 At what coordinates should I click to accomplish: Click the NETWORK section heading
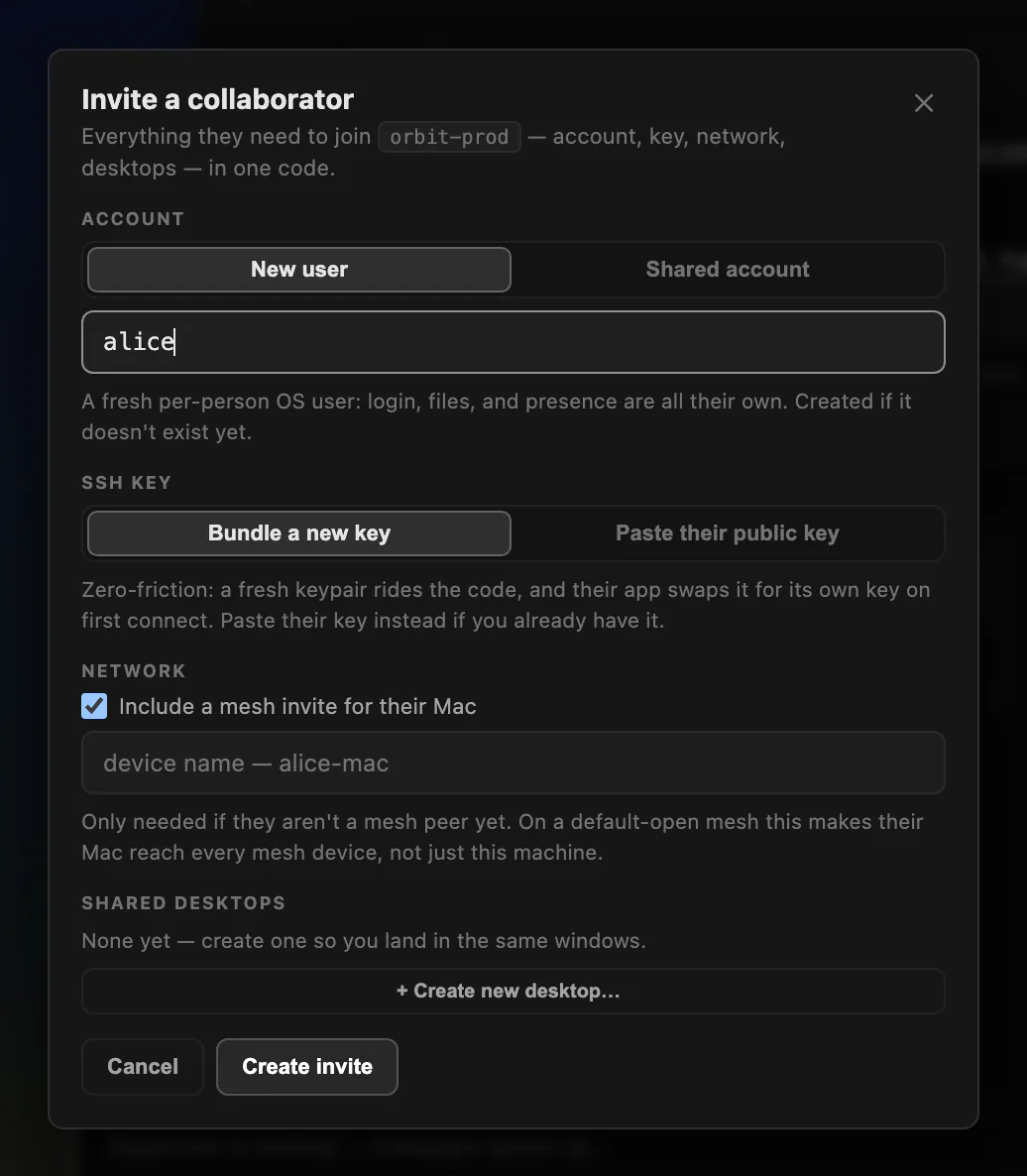pos(134,670)
